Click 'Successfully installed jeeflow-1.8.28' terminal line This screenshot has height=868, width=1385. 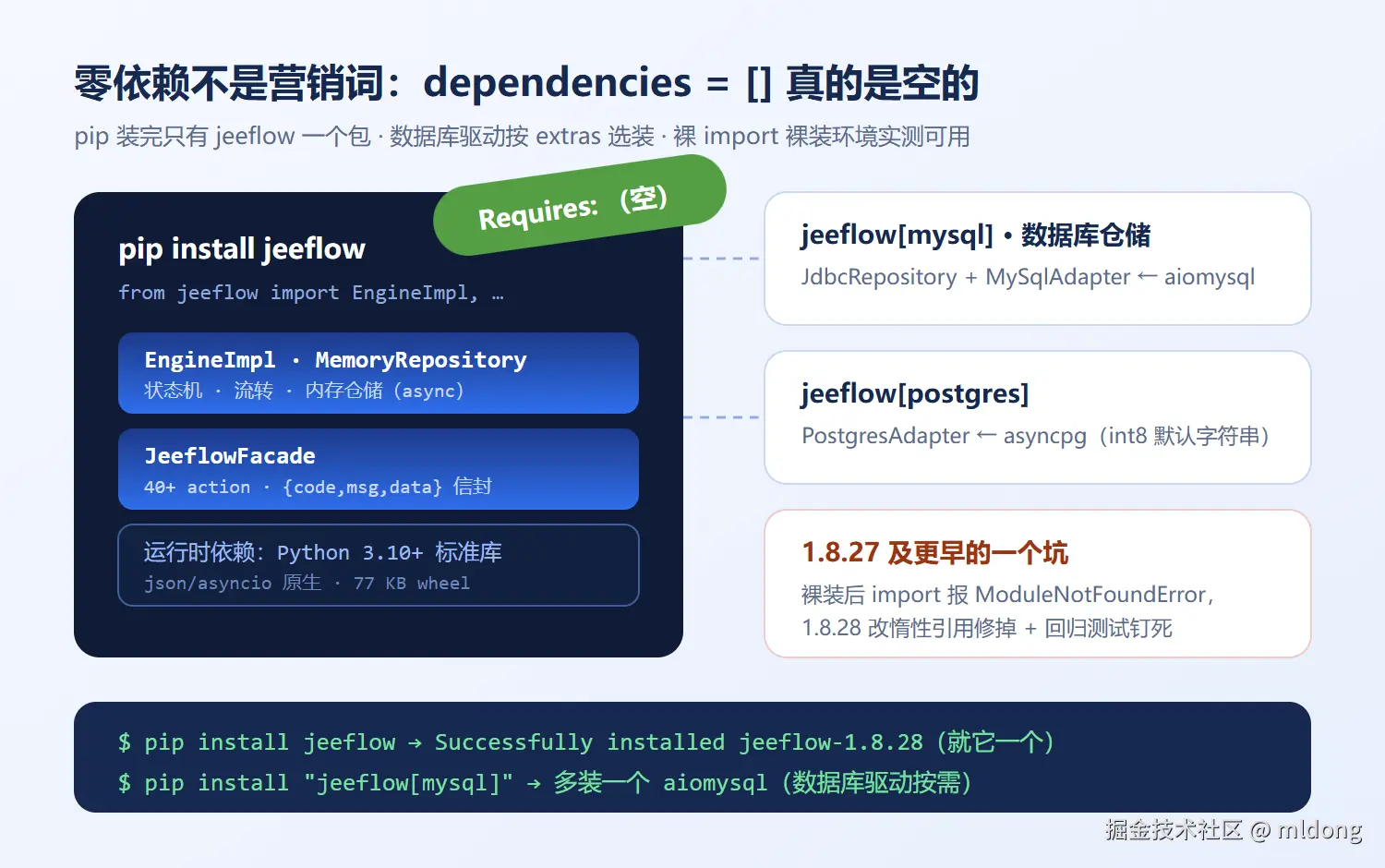(586, 742)
